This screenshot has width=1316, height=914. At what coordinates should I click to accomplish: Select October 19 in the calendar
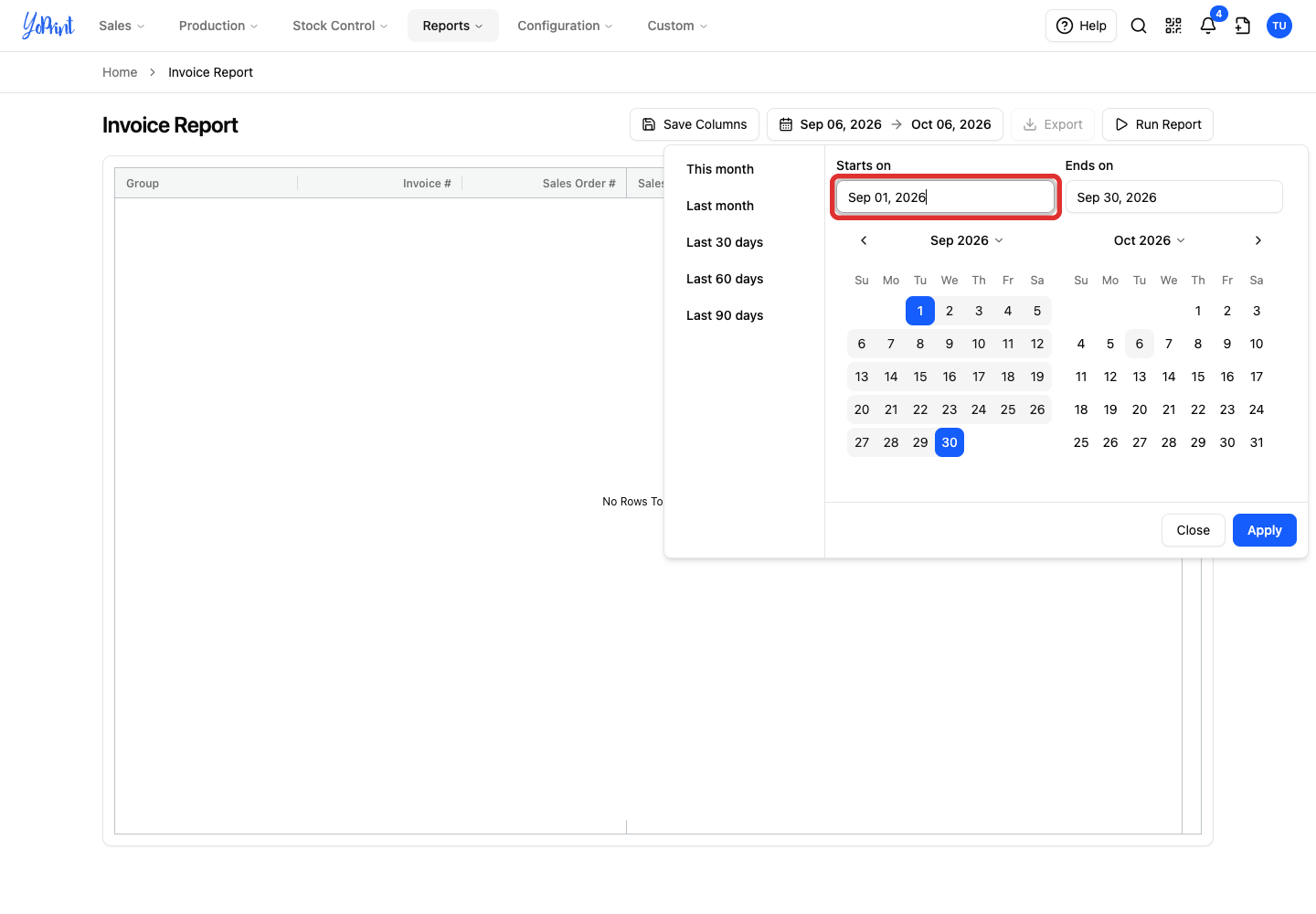[x=1110, y=409]
